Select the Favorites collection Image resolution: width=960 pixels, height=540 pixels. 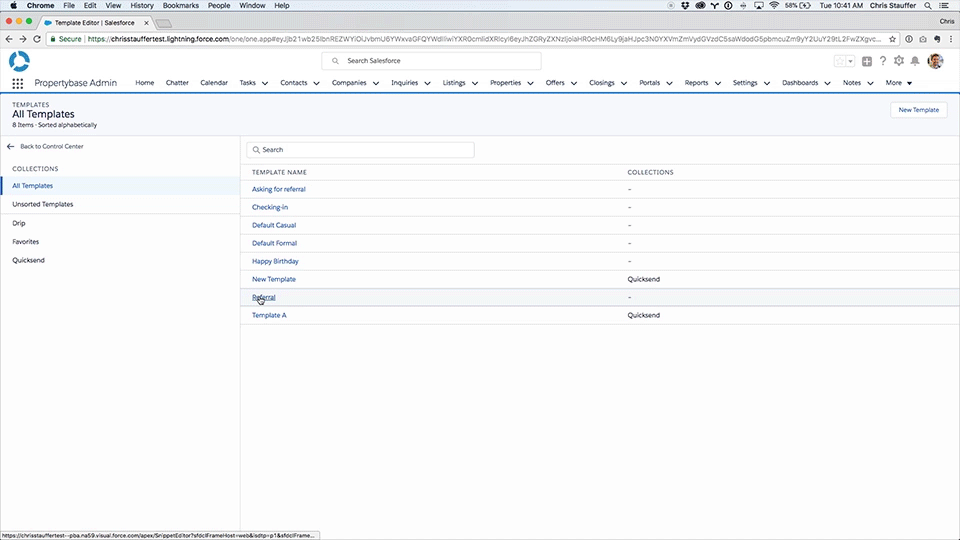click(x=120, y=242)
